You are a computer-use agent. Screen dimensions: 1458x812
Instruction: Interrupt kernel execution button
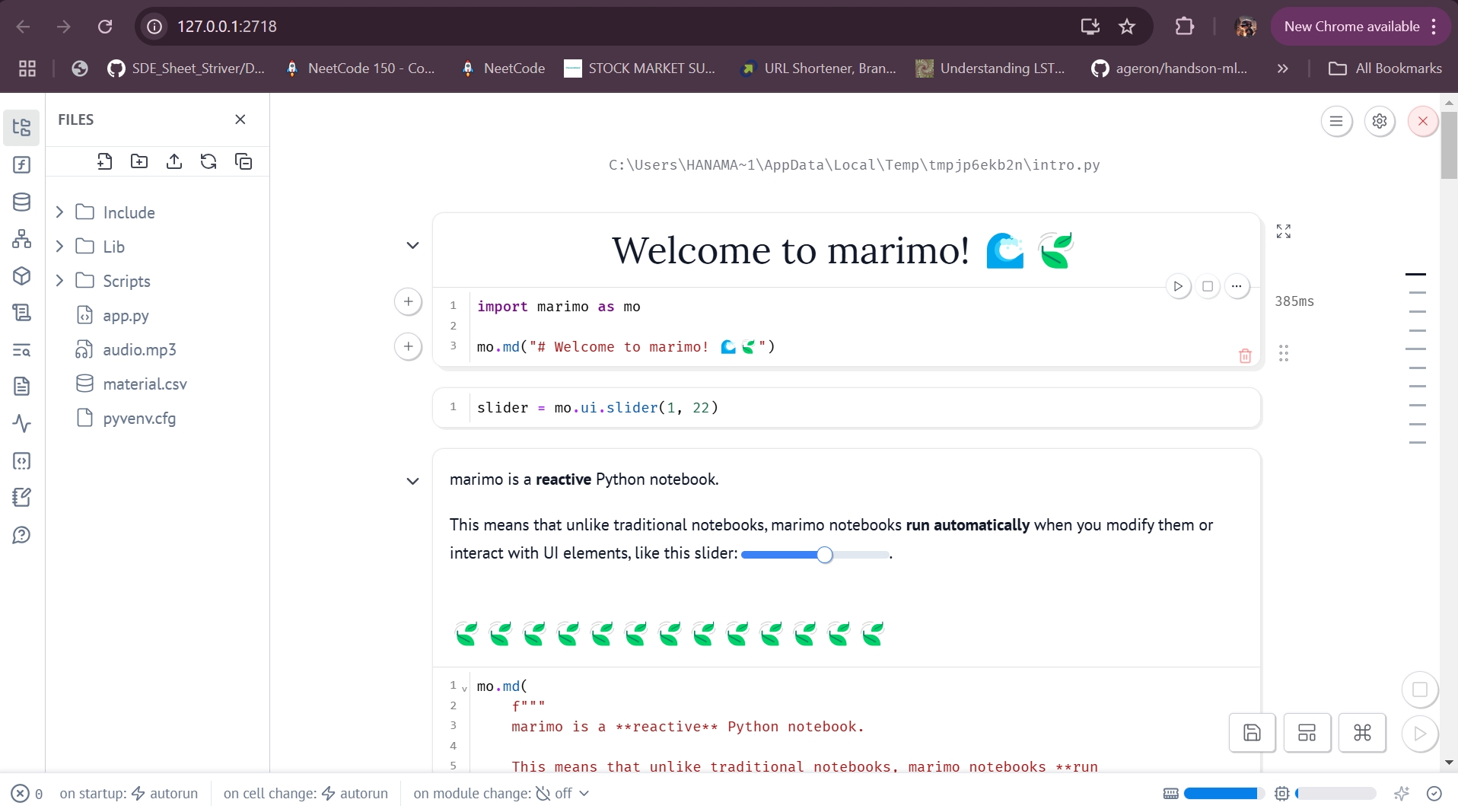1420,689
